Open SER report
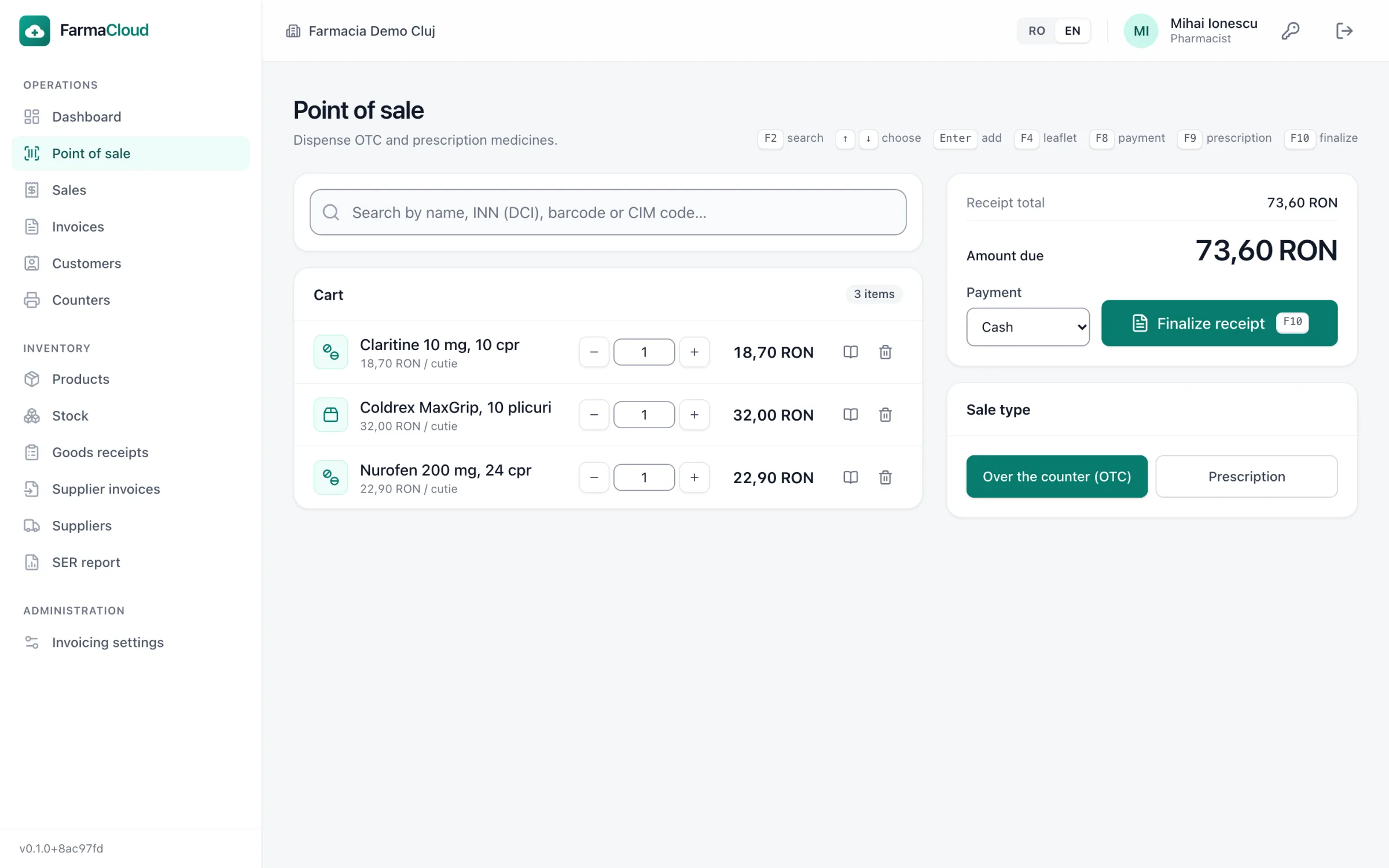The height and width of the screenshot is (868, 1389). coord(130,562)
